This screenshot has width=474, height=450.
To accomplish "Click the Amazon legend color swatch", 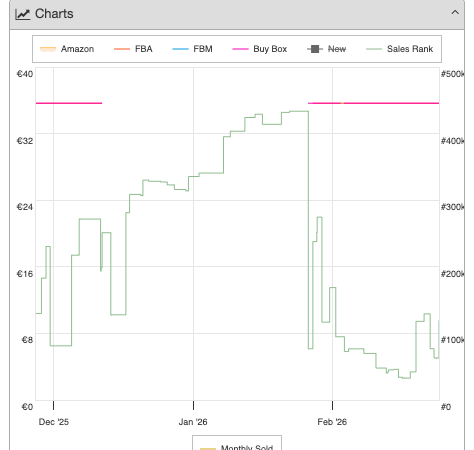I will pos(48,49).
